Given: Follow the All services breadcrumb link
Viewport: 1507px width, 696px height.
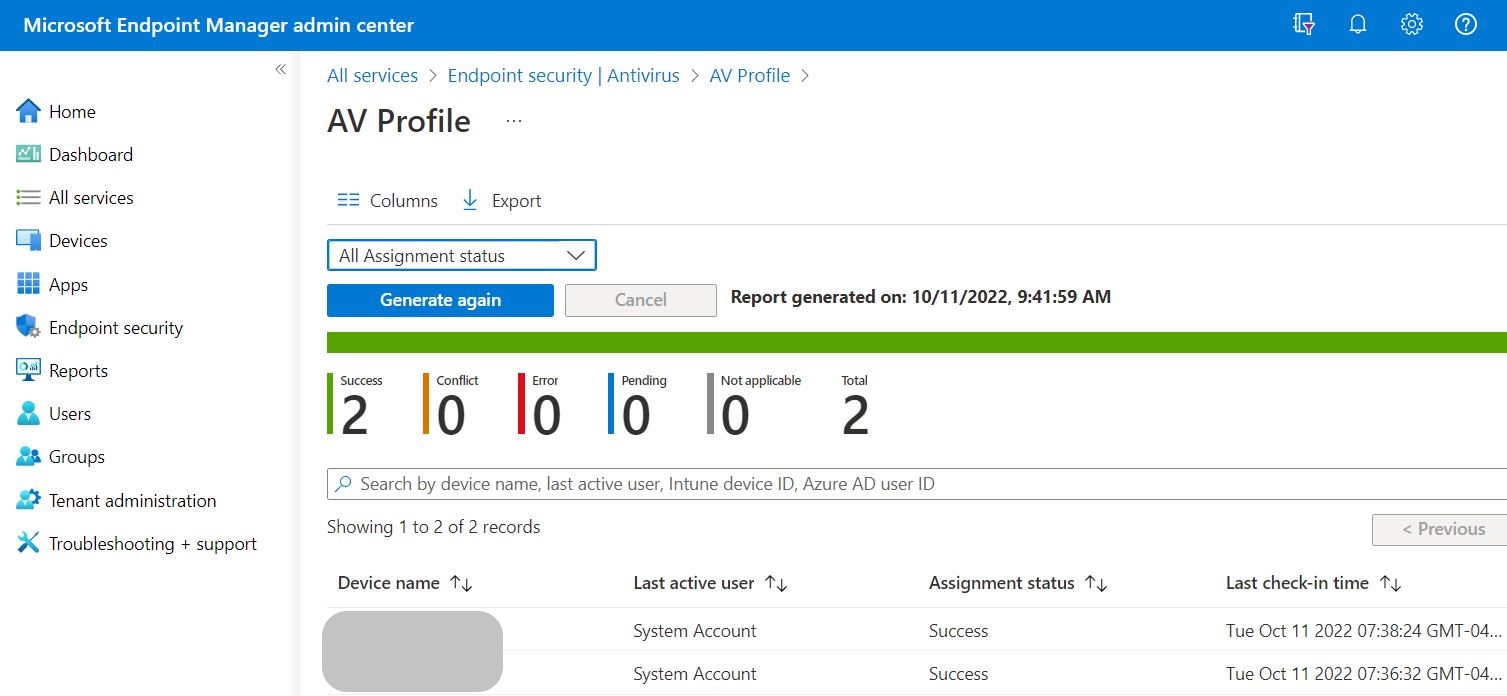Looking at the screenshot, I should pyautogui.click(x=372, y=75).
